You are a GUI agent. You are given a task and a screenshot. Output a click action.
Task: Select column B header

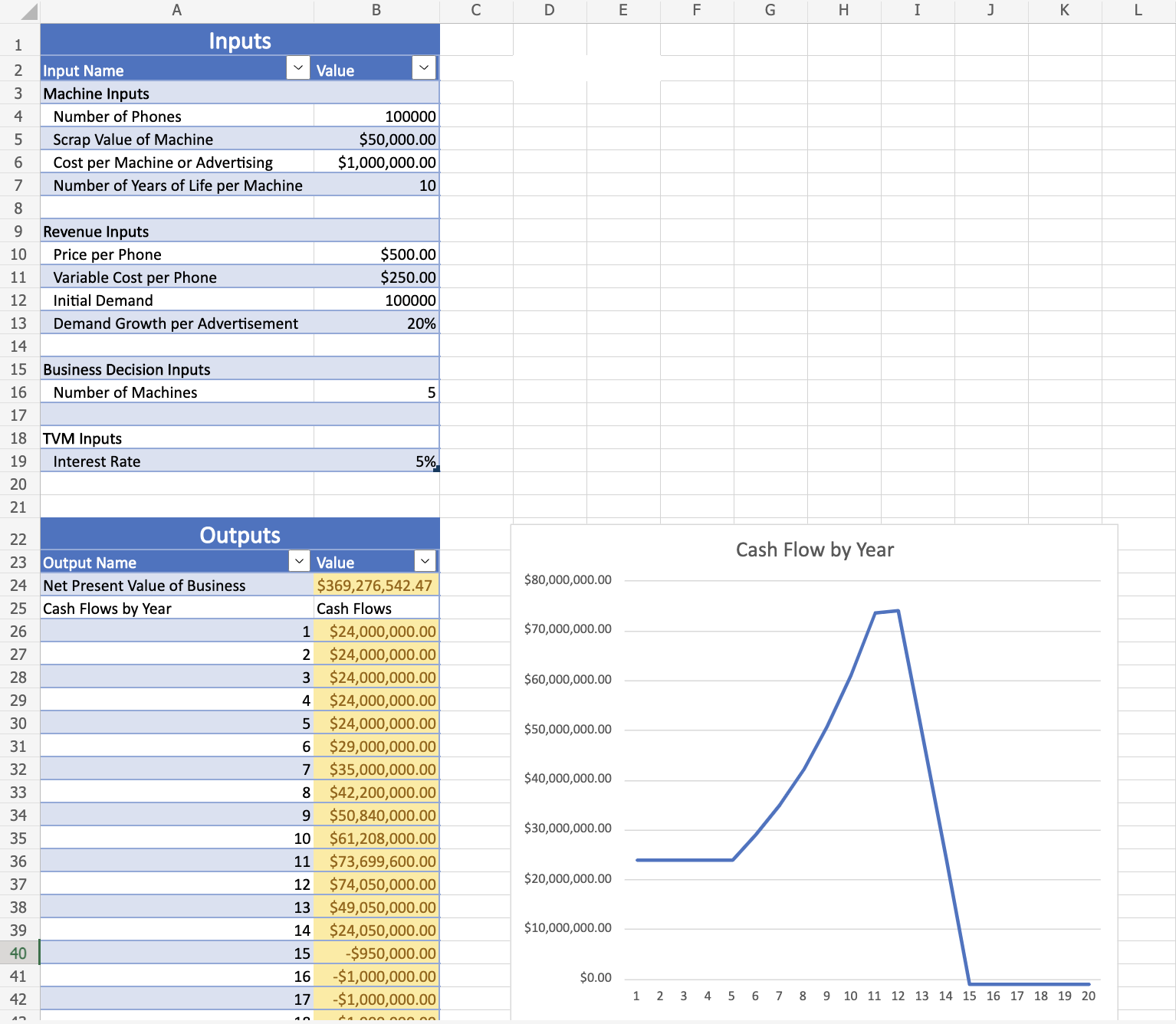click(x=376, y=11)
